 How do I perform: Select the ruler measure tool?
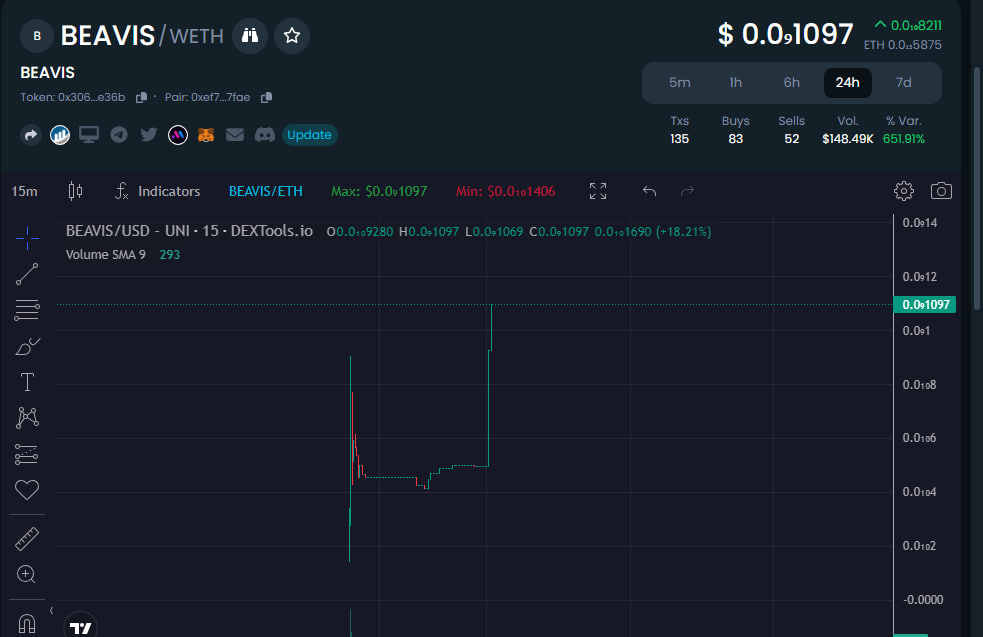(x=27, y=539)
